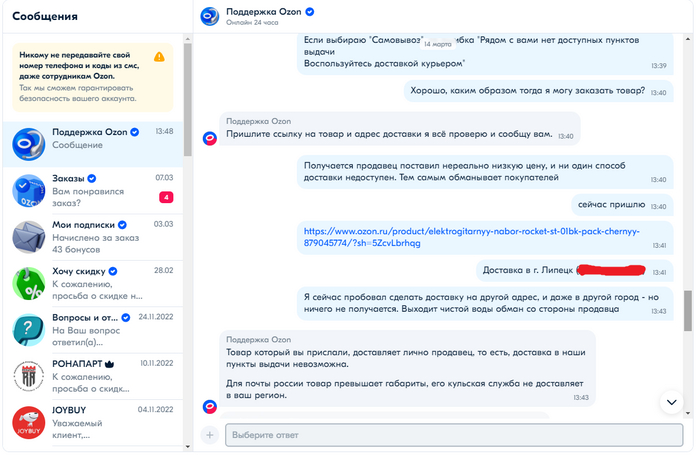This screenshot has width=700, height=455.
Task: Select the 'JOYBUY' conversation title
Action: [69, 410]
